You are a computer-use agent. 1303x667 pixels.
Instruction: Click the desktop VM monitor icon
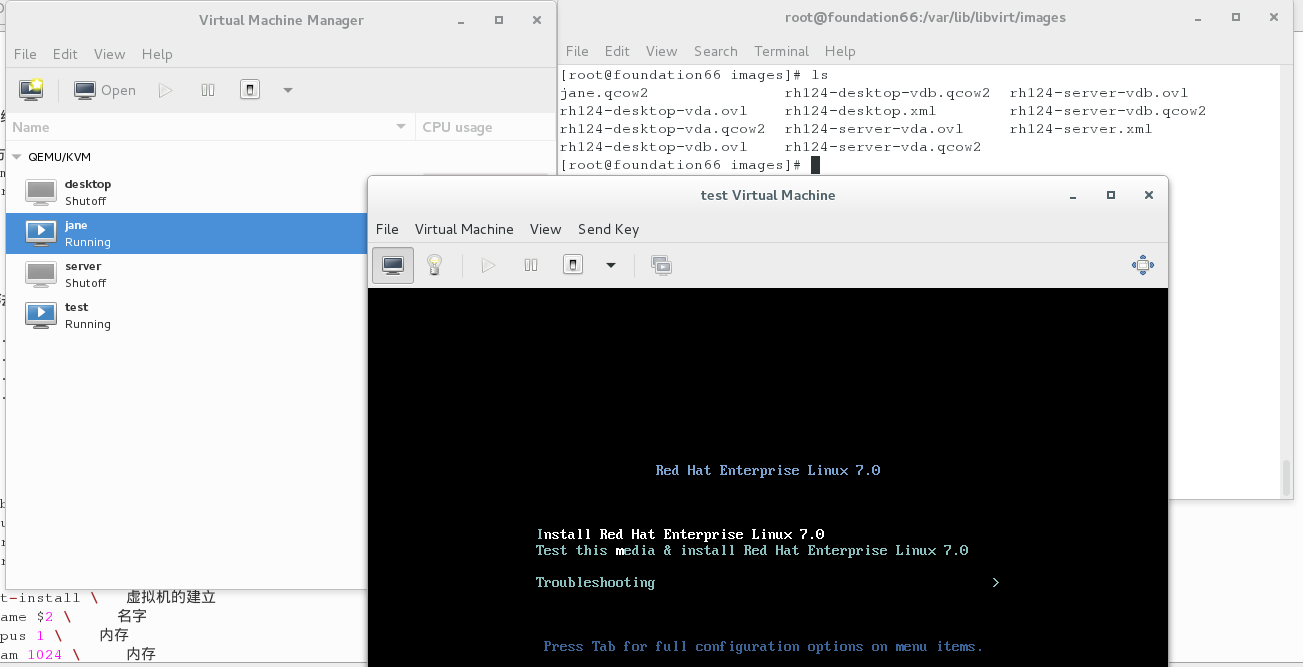[41, 192]
